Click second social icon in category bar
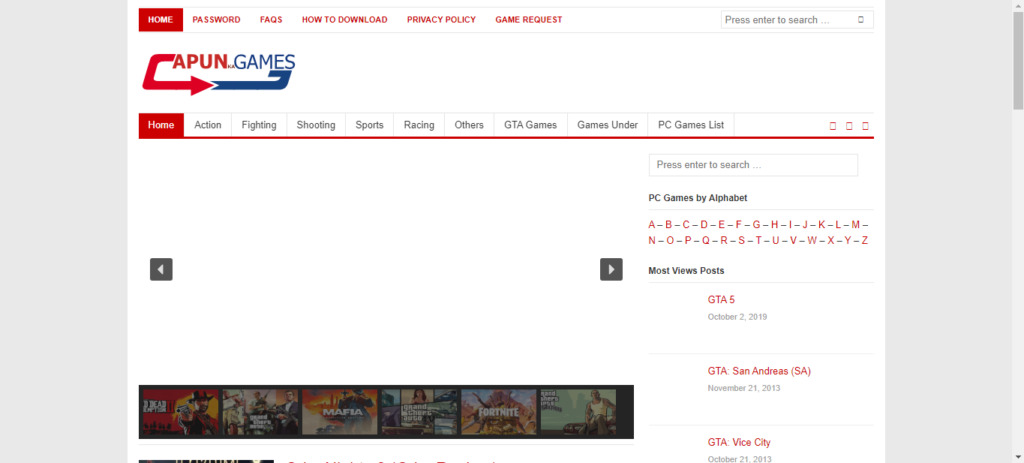 849,126
